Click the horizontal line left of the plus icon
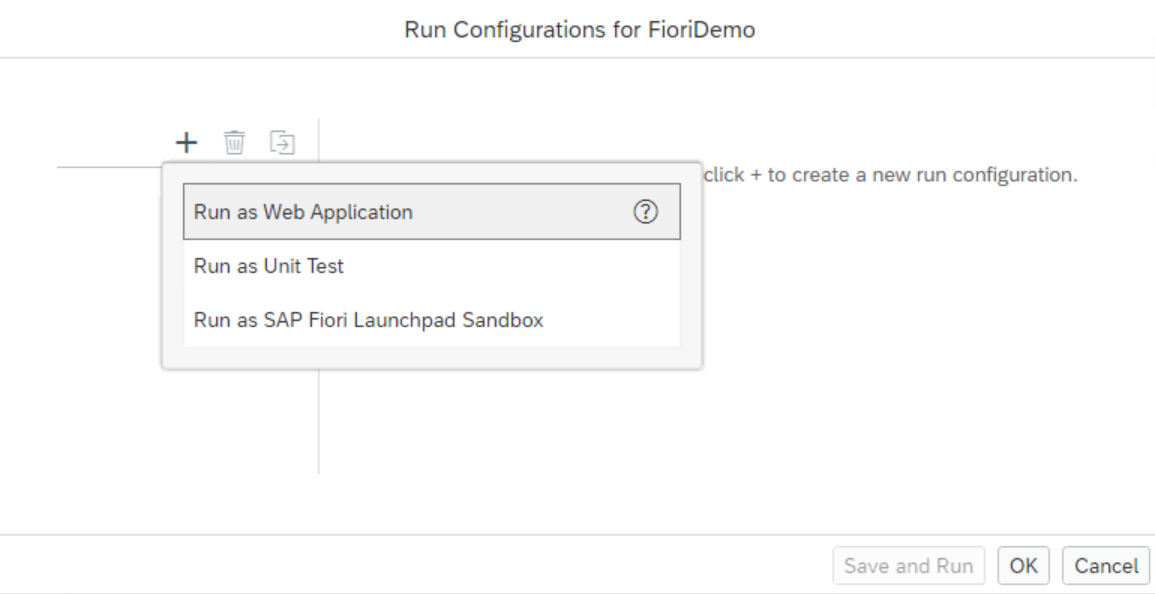The image size is (1155, 594). click(110, 167)
